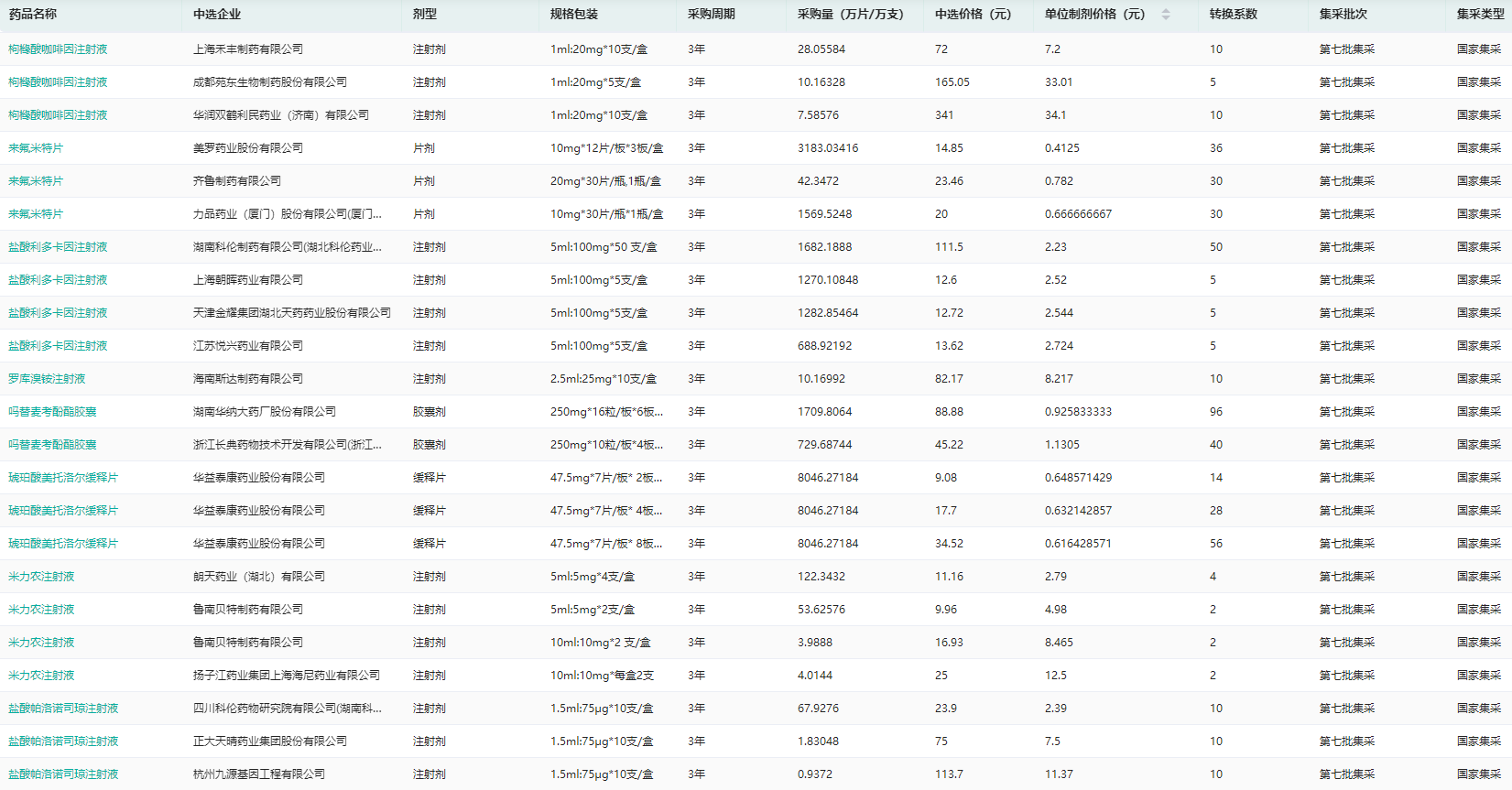Click the 采购量 (万片/万支) column header
The image size is (1512, 790).
tap(850, 15)
